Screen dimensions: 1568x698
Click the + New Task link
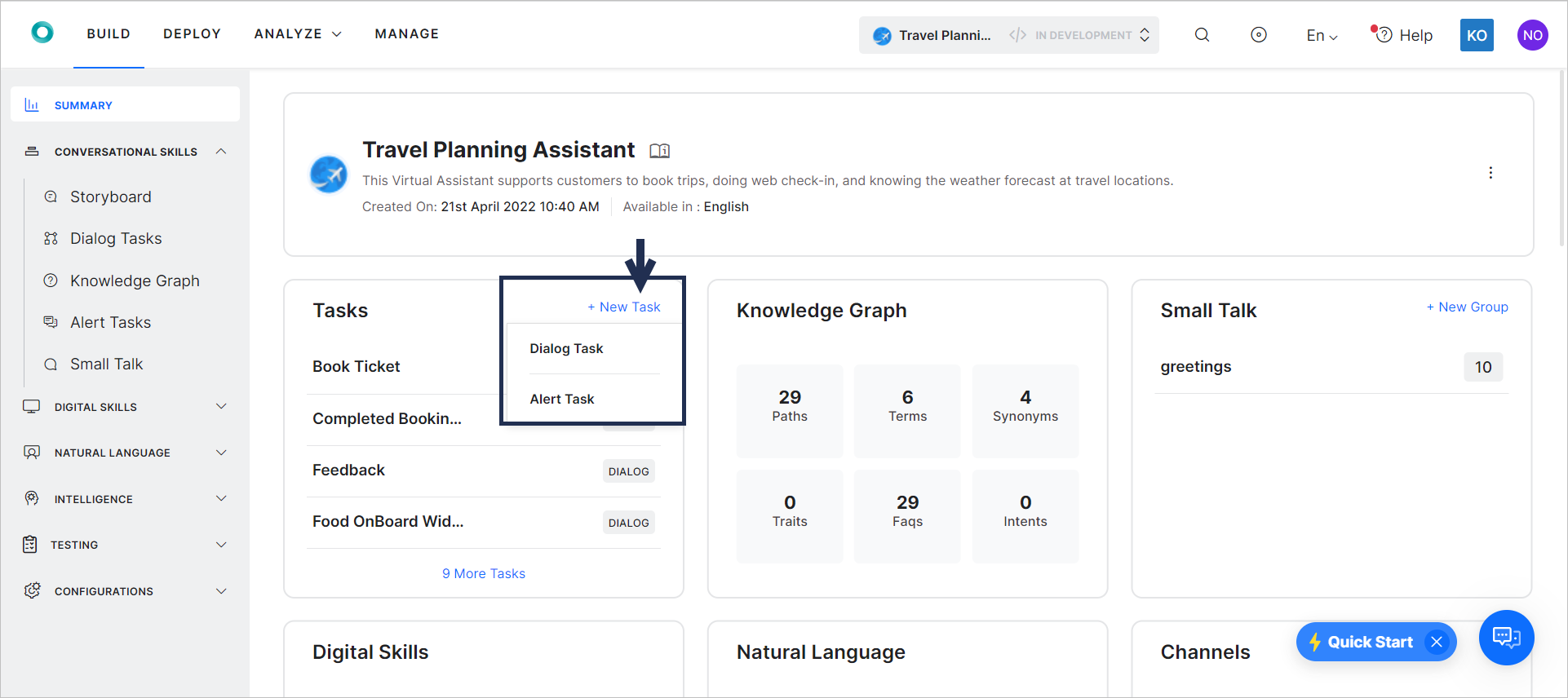point(624,307)
